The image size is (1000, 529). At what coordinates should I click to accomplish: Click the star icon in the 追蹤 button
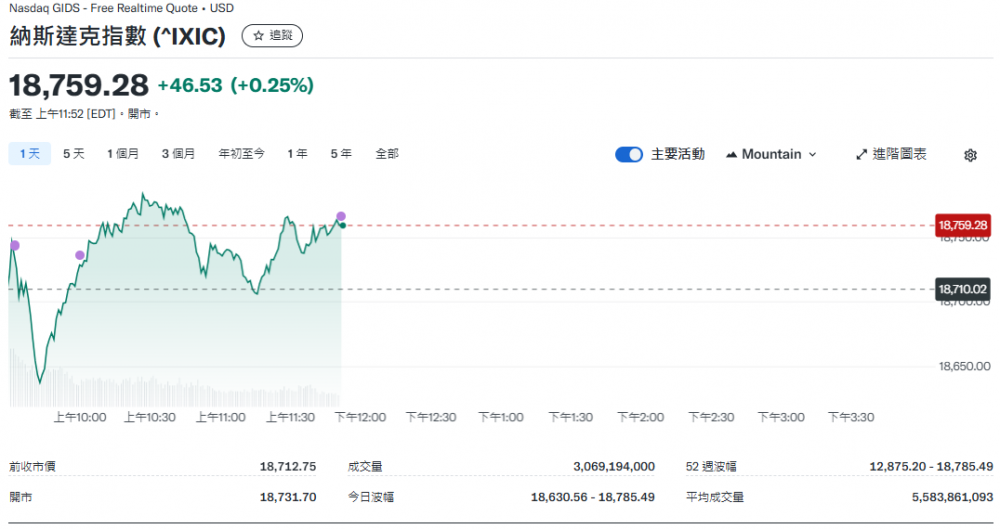258,36
